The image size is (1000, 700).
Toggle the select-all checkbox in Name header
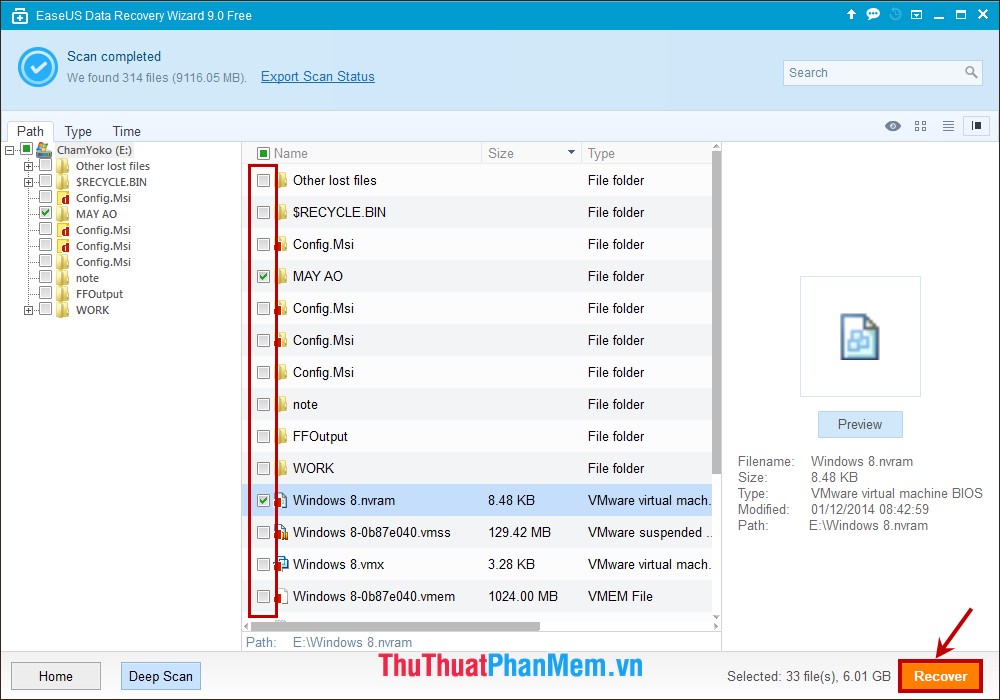(x=263, y=152)
